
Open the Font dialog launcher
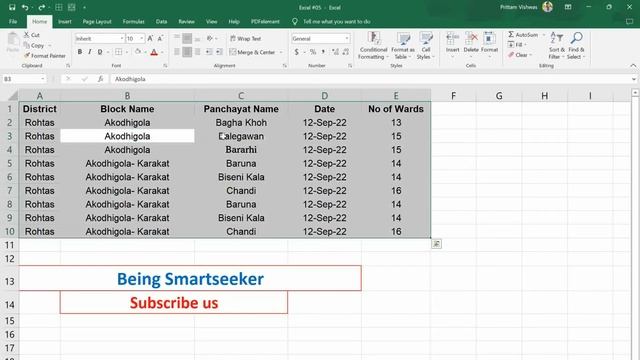[x=165, y=66]
